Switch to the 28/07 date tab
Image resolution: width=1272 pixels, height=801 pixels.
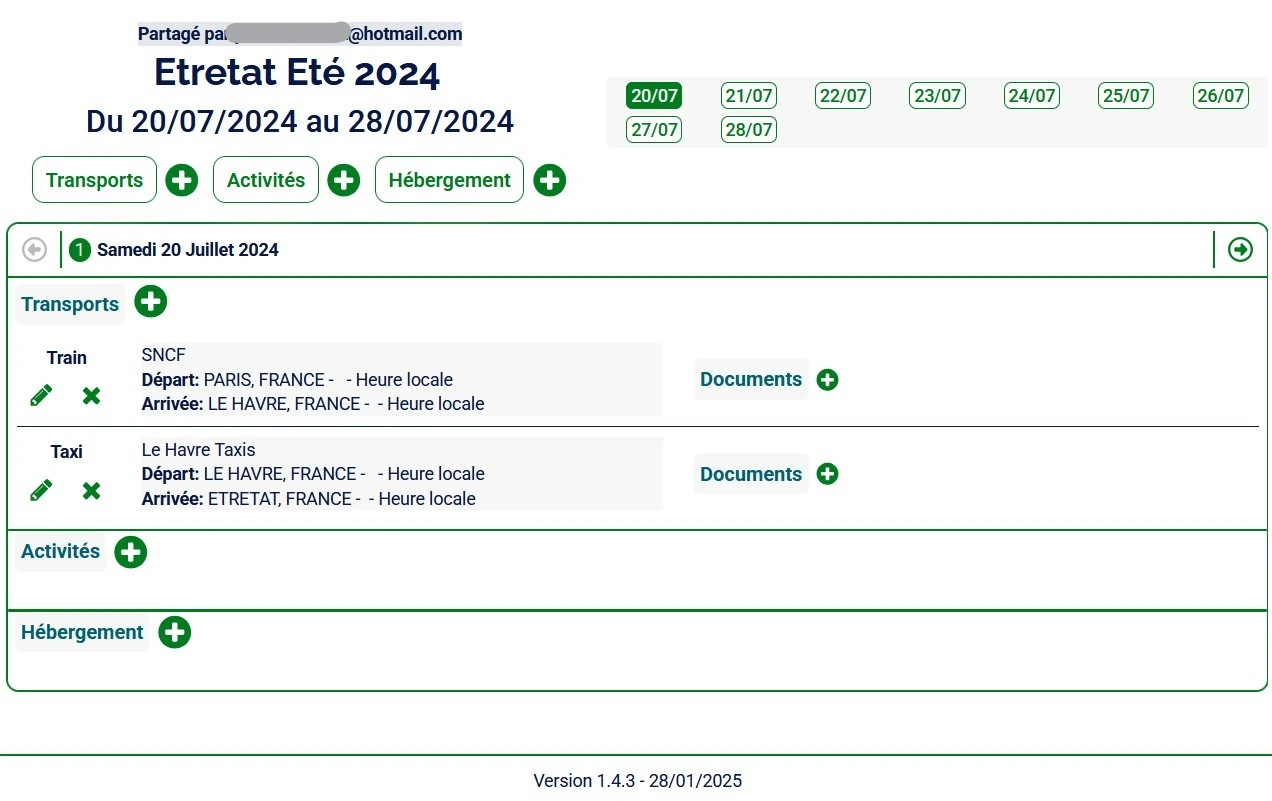point(749,130)
